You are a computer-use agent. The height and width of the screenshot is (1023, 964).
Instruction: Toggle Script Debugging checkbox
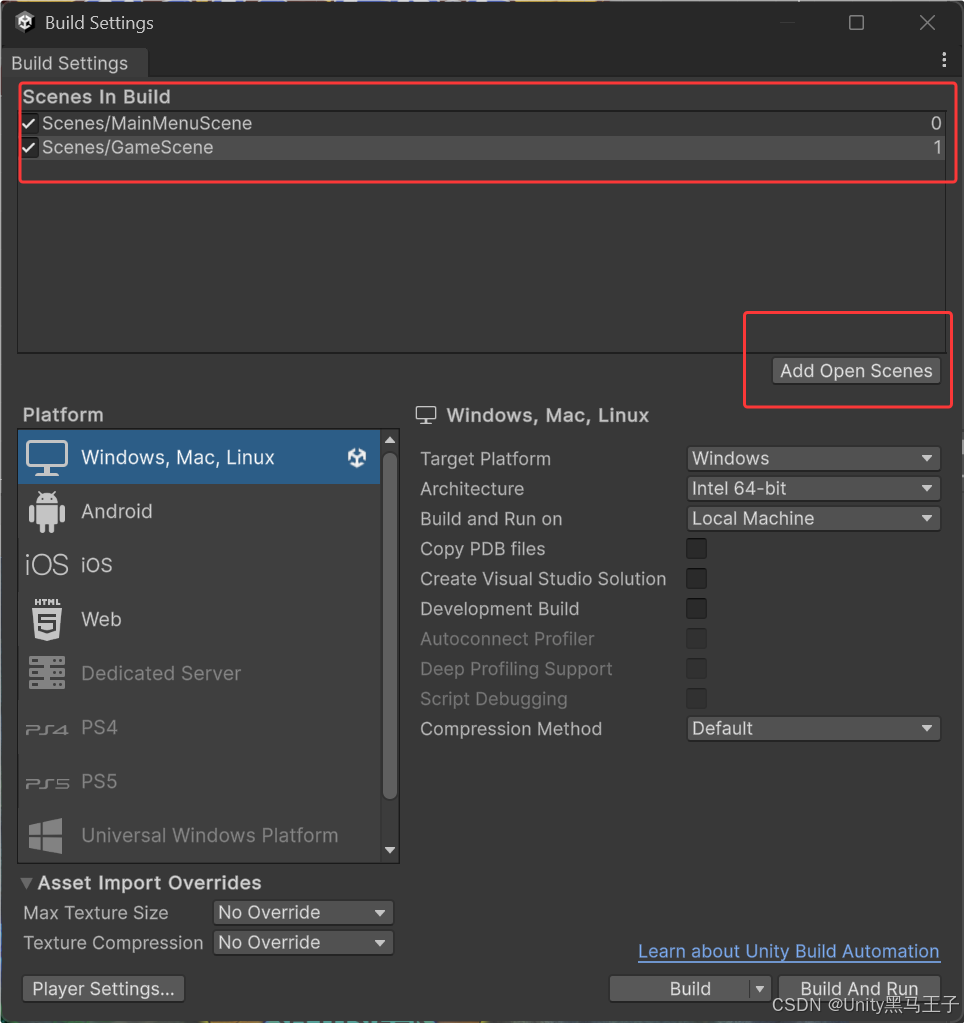tap(696, 699)
